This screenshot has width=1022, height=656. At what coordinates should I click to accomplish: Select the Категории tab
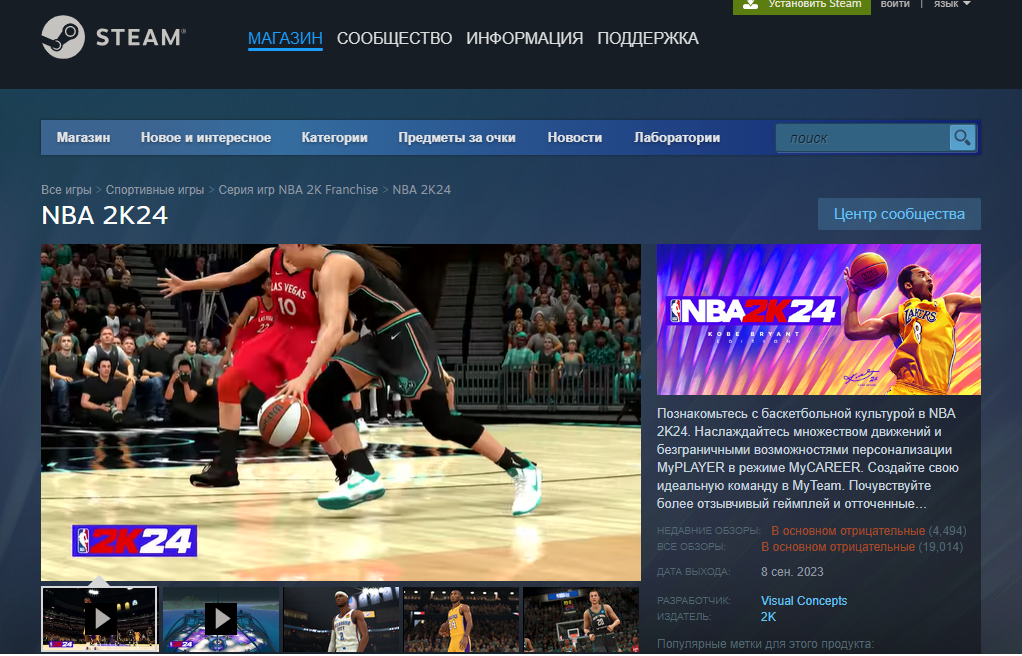[x=334, y=138]
